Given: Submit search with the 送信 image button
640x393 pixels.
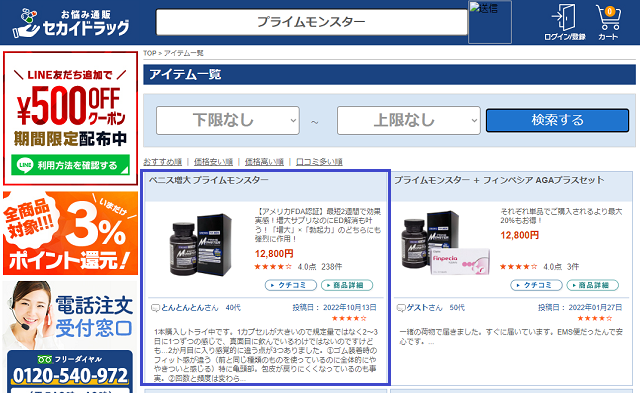Looking at the screenshot, I should (489, 22).
